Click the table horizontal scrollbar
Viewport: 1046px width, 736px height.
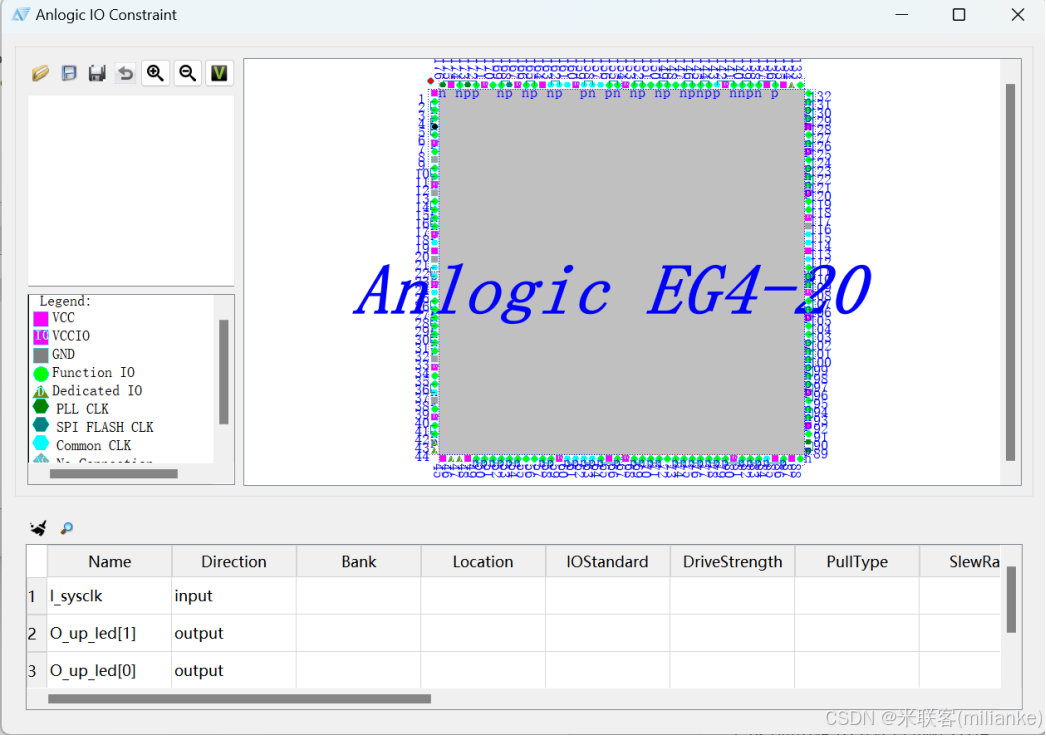click(x=239, y=699)
